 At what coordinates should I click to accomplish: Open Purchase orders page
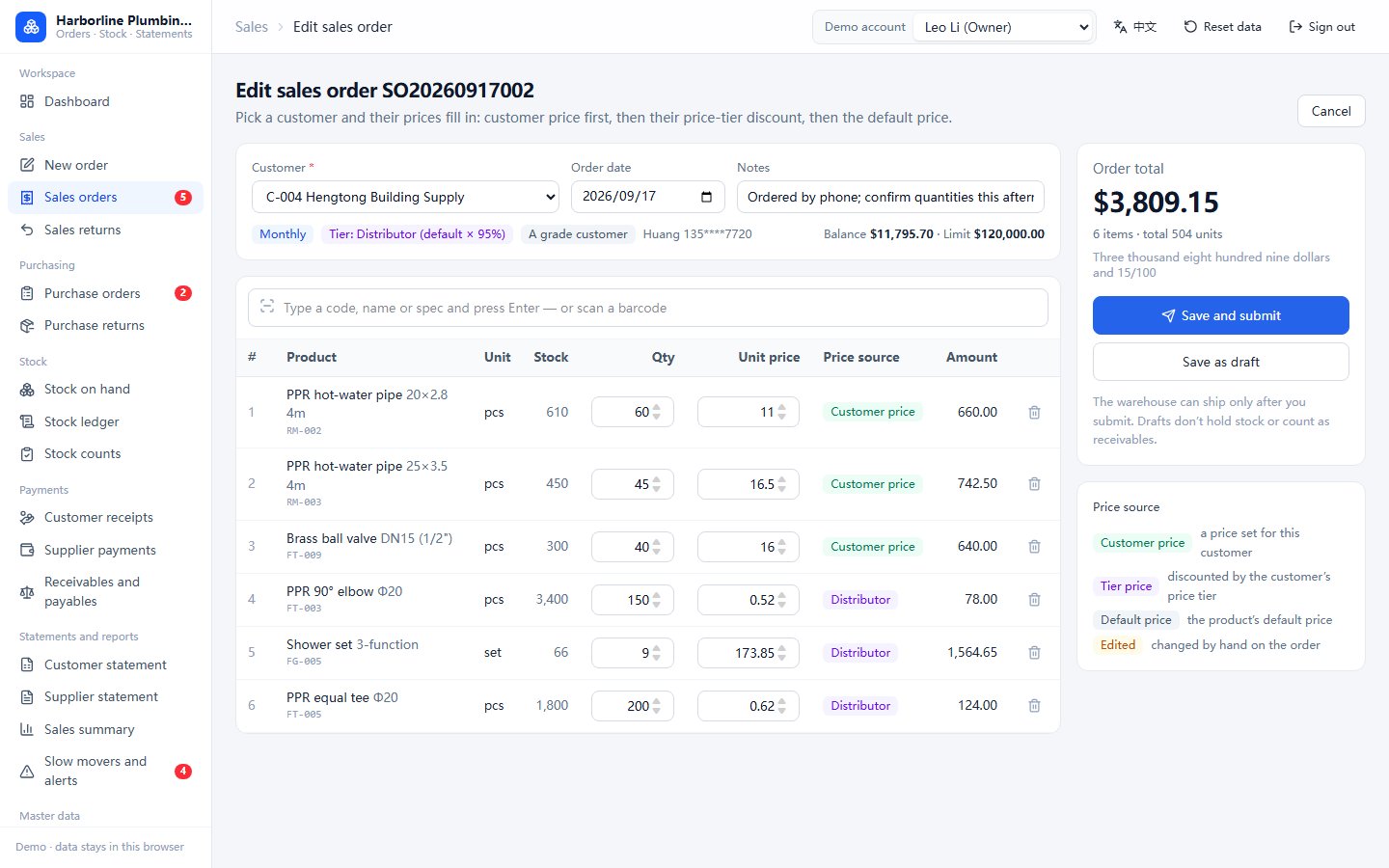pos(105,293)
